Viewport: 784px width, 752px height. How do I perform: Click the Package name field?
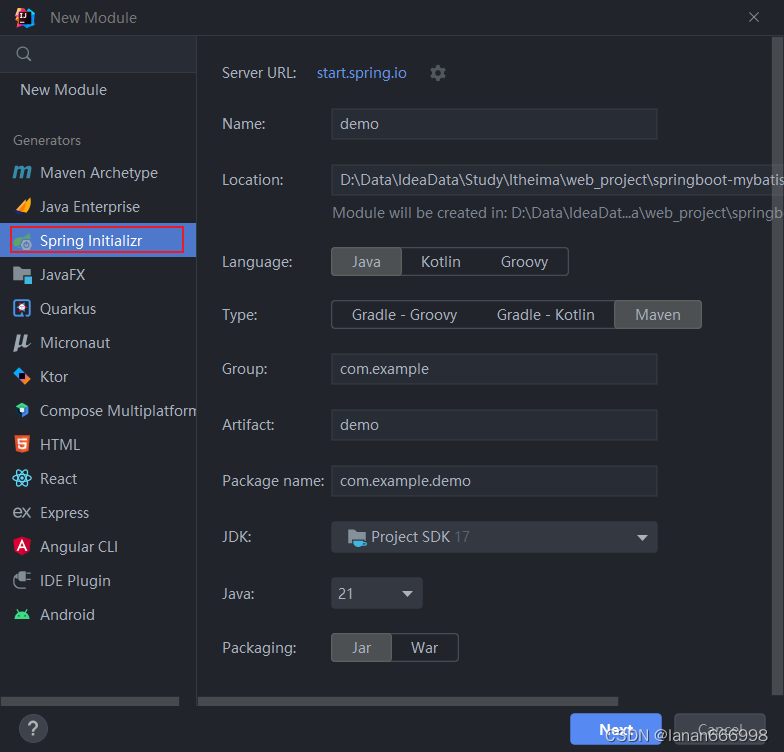(x=494, y=481)
